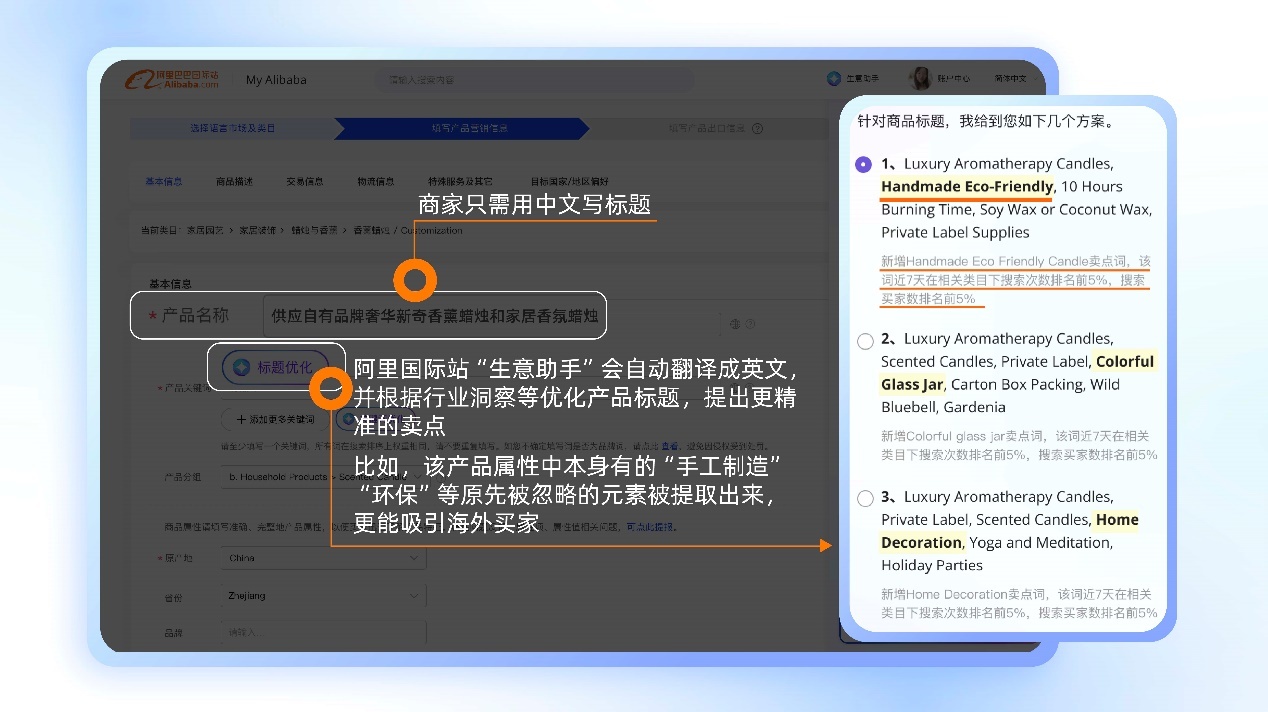Select title option 3 Home Decoration
The height and width of the screenshot is (712, 1268).
click(x=866, y=499)
